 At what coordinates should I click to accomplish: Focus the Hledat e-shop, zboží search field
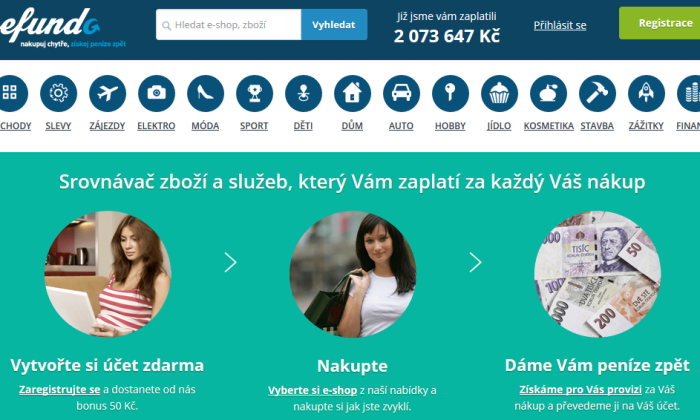[x=229, y=25]
